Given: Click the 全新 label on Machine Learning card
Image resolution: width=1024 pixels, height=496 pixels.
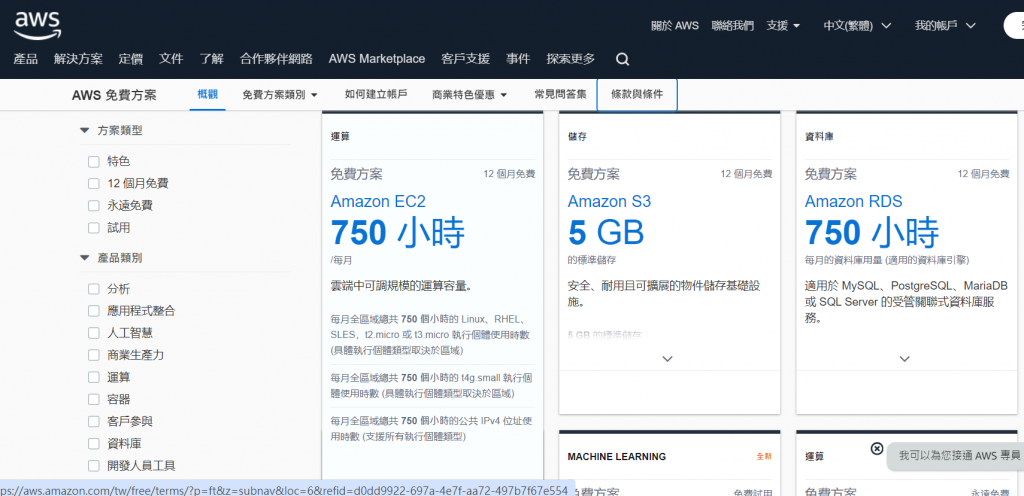Looking at the screenshot, I should (764, 457).
